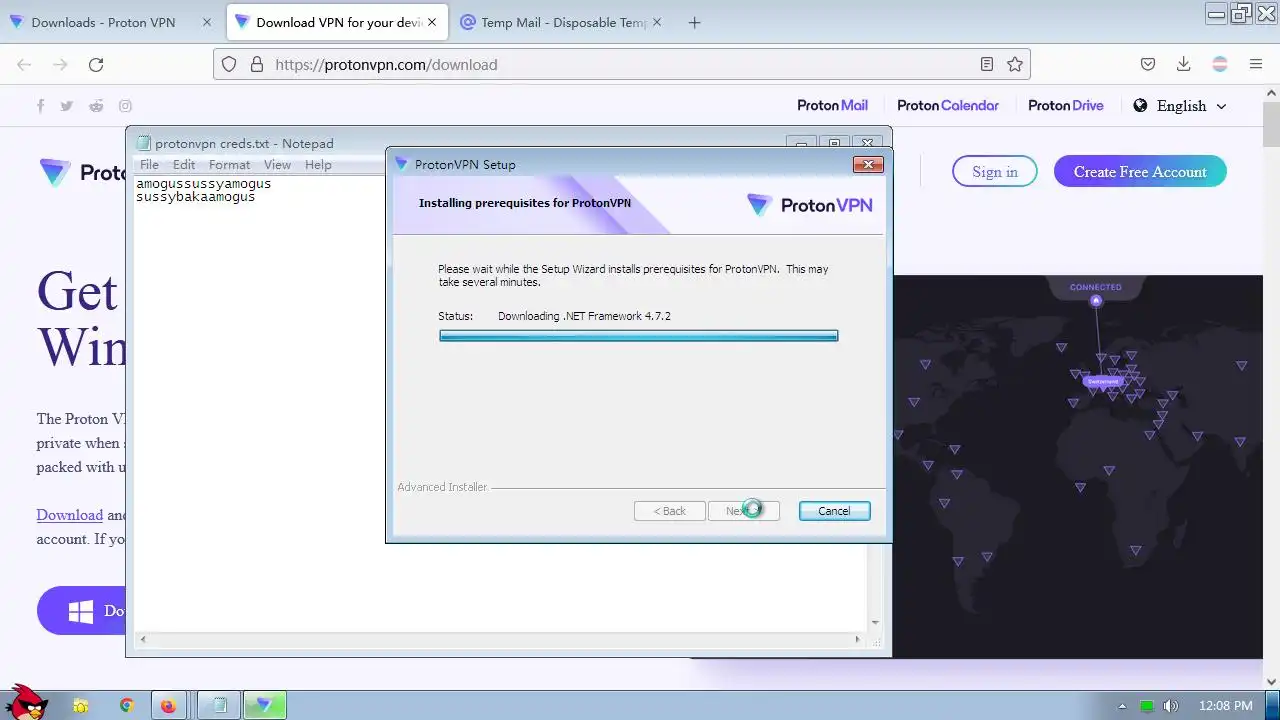Open Proton Reddit icon link
Image resolution: width=1280 pixels, height=720 pixels.
pyautogui.click(x=96, y=106)
